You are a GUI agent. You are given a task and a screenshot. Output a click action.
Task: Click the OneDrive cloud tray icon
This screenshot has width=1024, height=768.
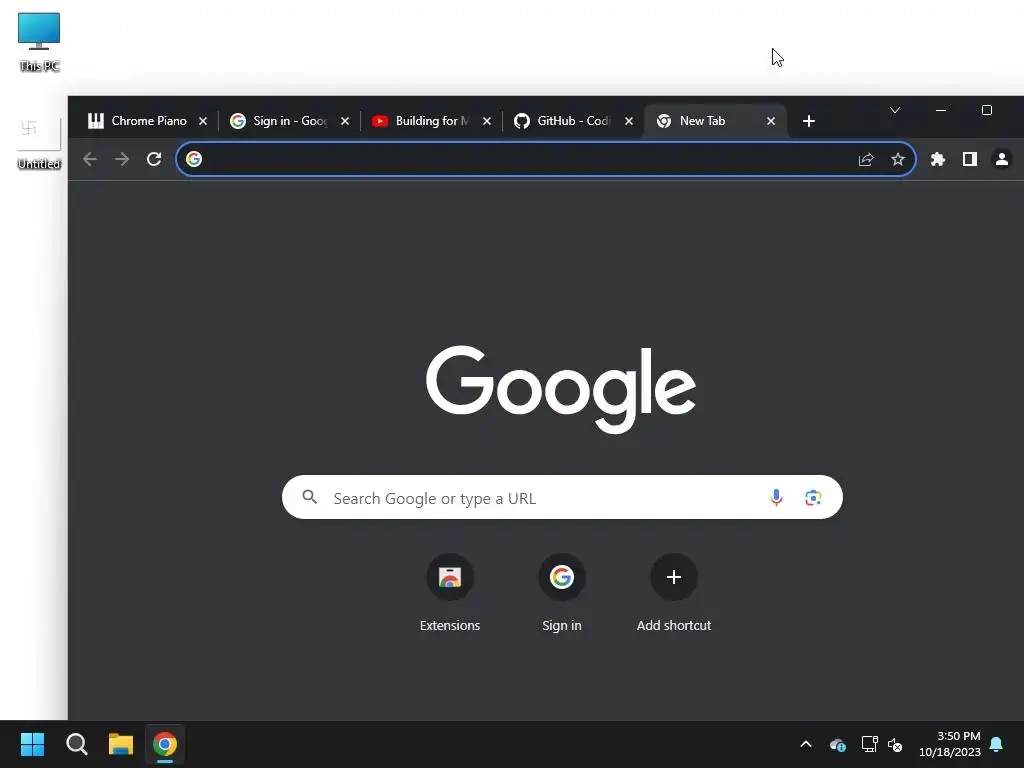[x=837, y=744]
